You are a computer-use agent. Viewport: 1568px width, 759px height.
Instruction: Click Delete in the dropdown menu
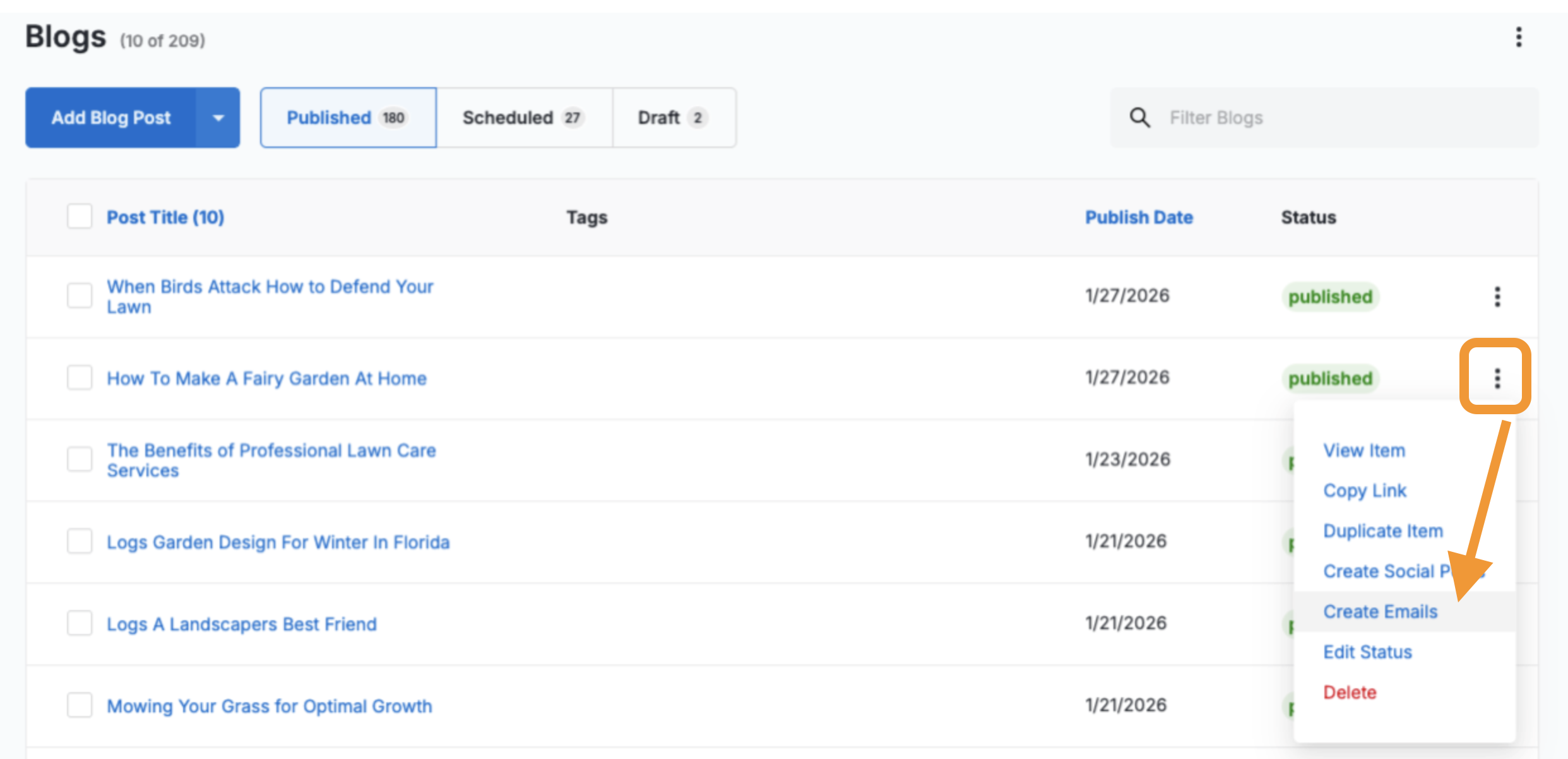click(1350, 692)
